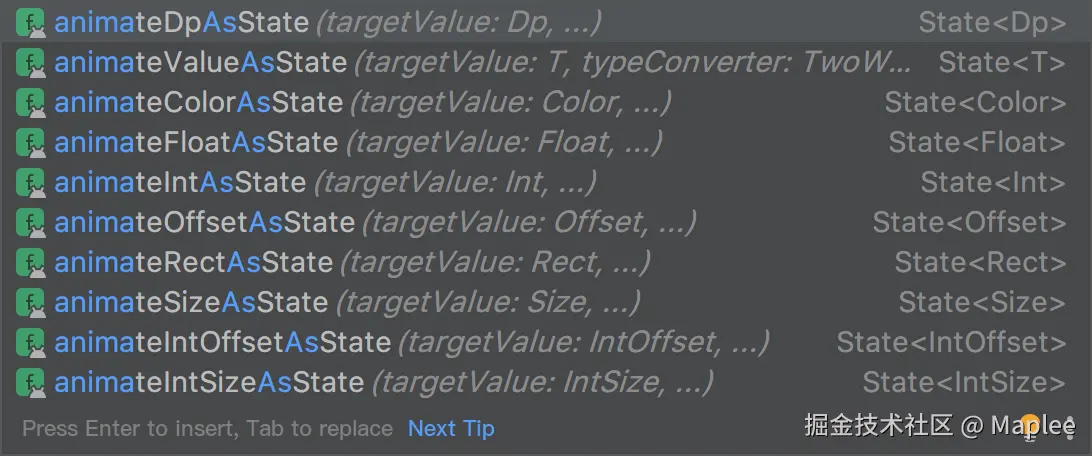Viewport: 1092px width, 456px height.
Task: Click the function icon beside animateIntAsState
Action: (31, 182)
